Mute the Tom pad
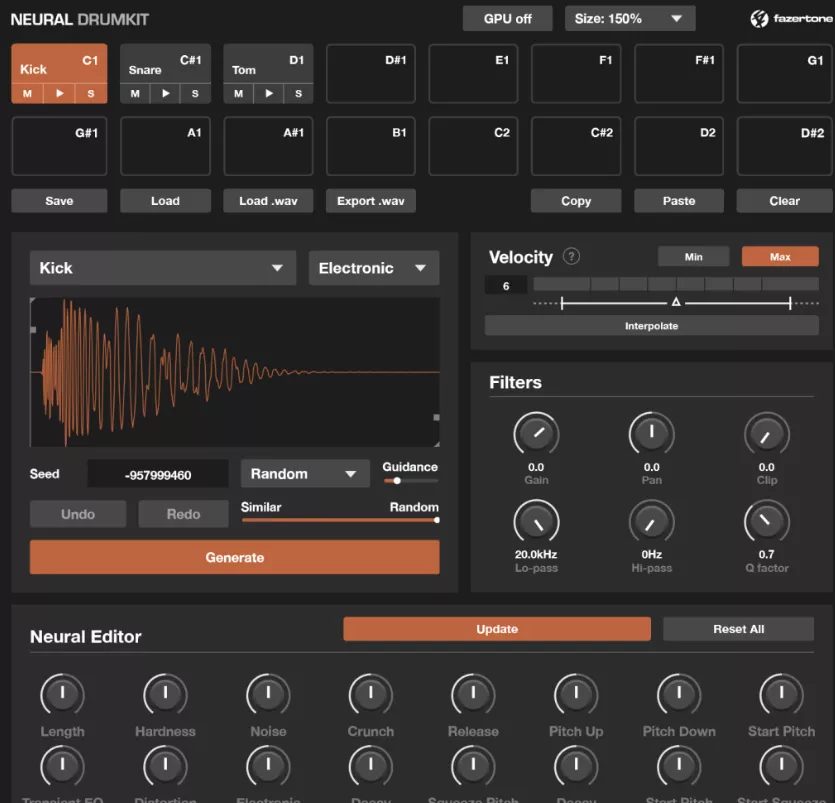This screenshot has height=803, width=835. 239,94
